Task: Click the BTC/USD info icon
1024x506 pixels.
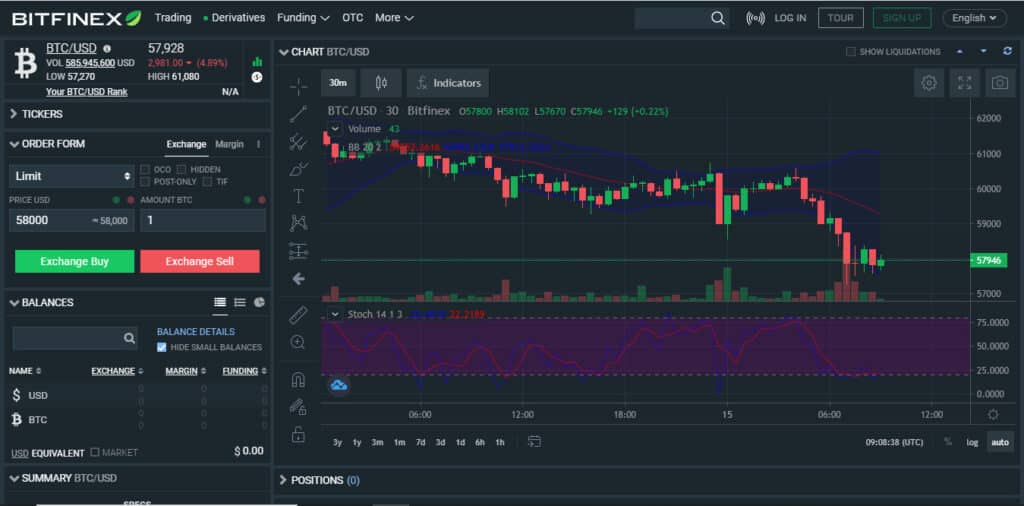Action: coord(107,48)
